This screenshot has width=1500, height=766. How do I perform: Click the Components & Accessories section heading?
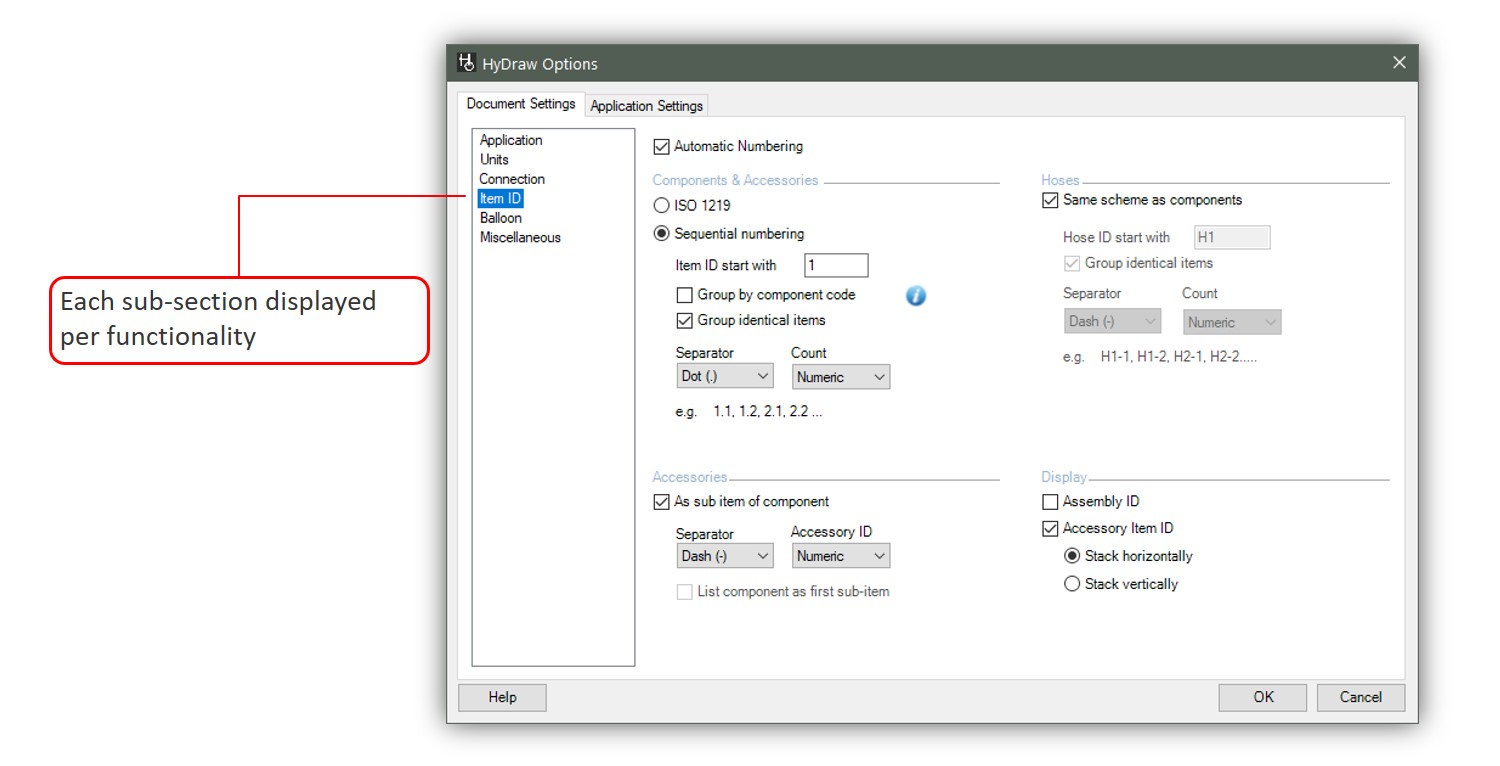coord(735,181)
